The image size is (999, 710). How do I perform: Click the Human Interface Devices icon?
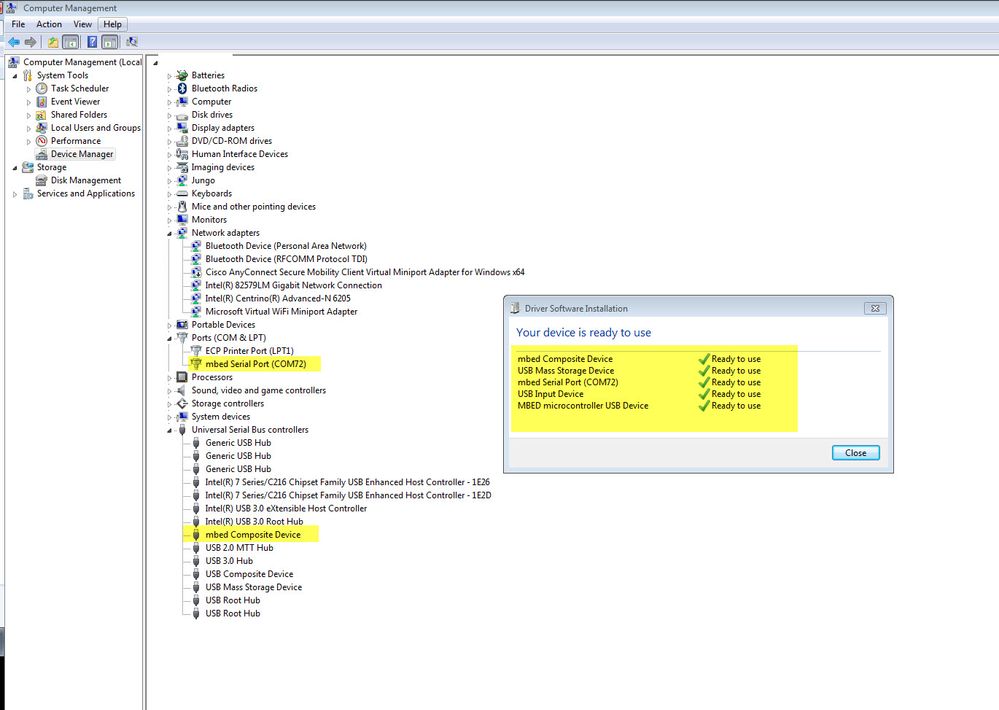[182, 154]
